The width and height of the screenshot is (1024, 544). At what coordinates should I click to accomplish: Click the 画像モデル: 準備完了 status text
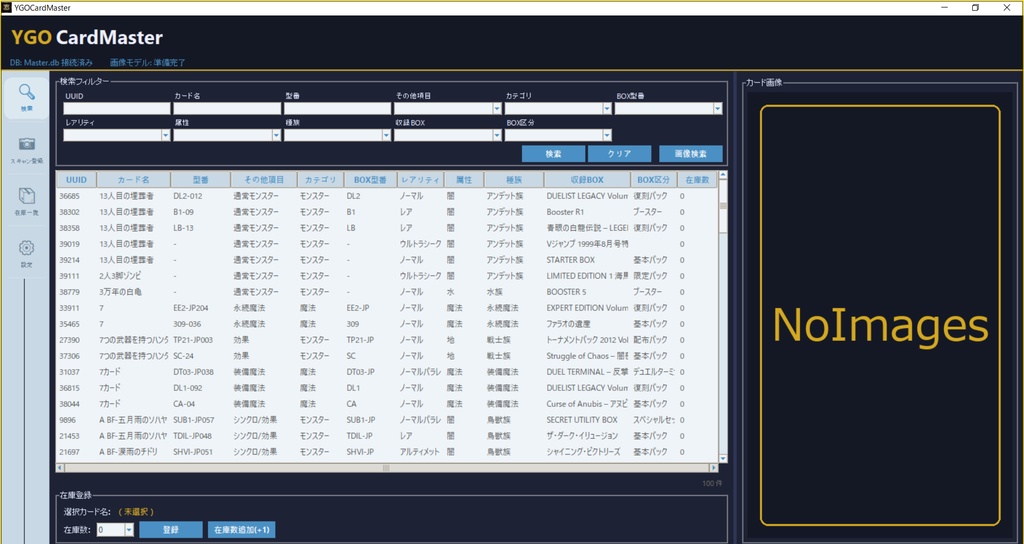(148, 63)
